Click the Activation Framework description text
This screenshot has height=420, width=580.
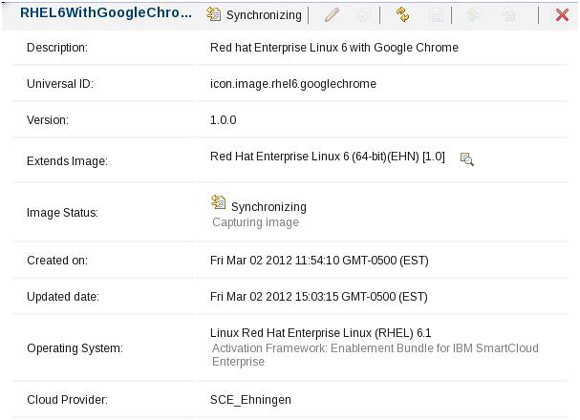pyautogui.click(x=375, y=355)
